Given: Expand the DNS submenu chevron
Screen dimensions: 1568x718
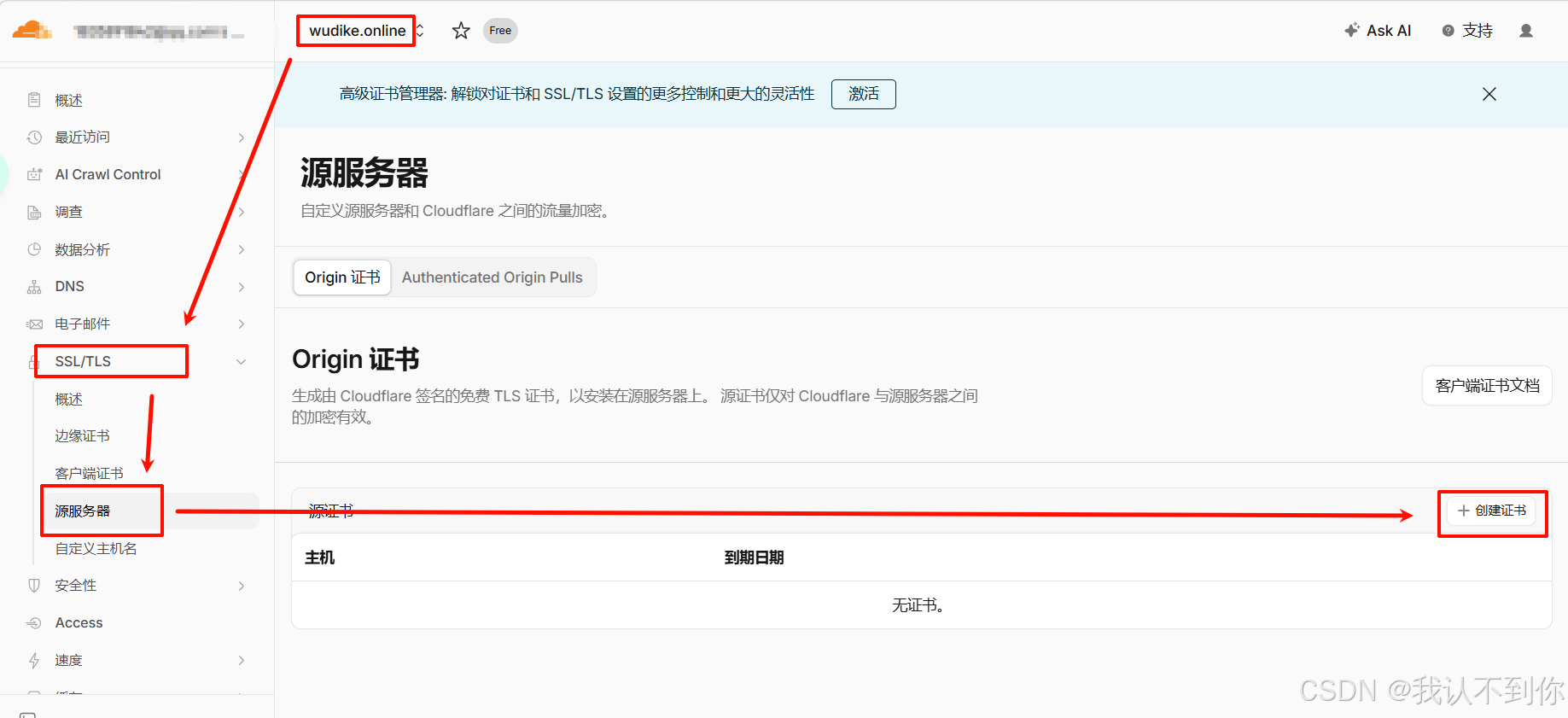Looking at the screenshot, I should [242, 287].
